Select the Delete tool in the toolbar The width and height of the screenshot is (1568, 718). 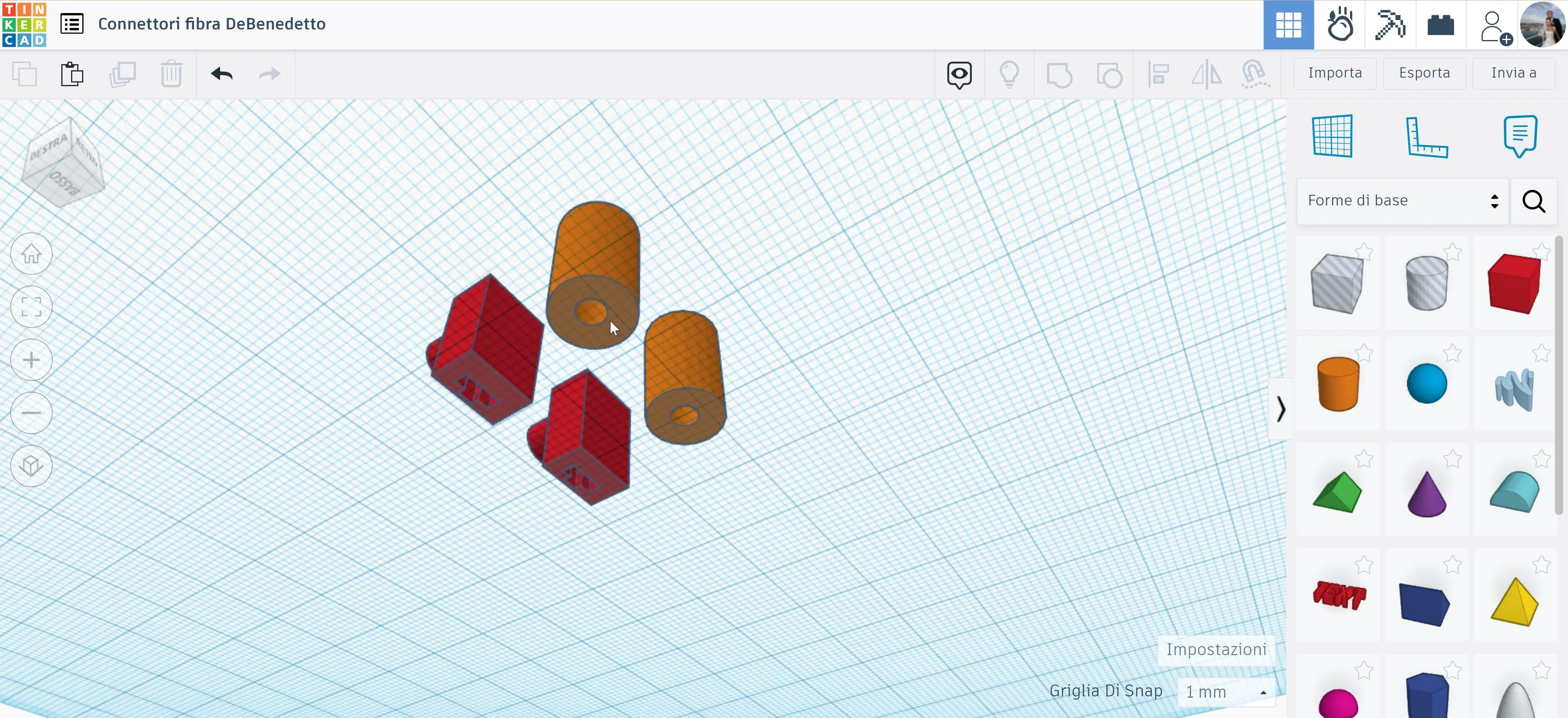tap(172, 74)
